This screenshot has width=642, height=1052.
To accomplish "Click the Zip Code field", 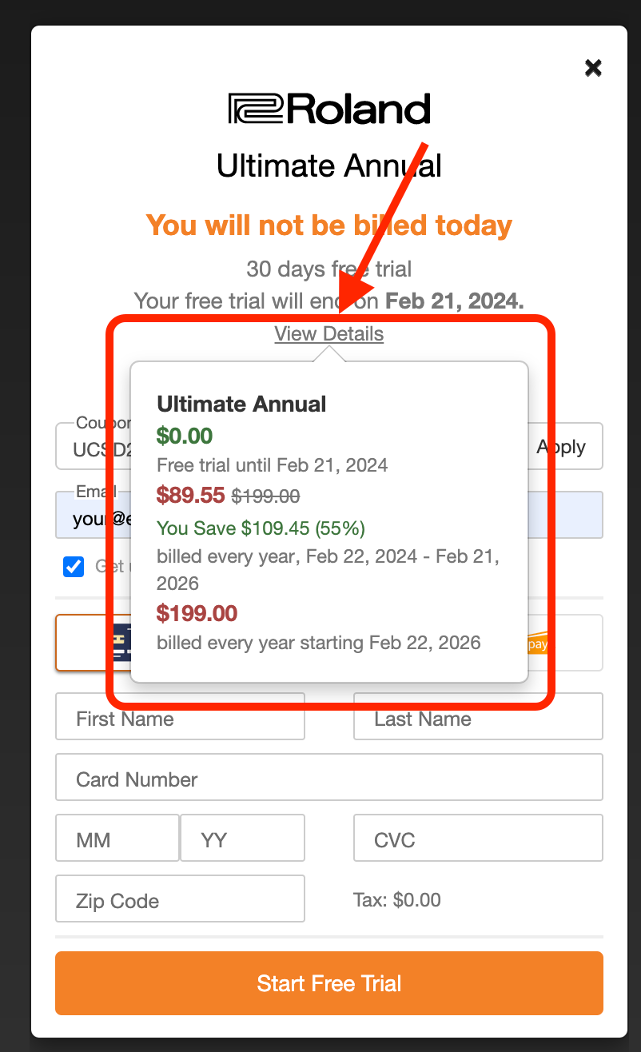I will (x=180, y=899).
